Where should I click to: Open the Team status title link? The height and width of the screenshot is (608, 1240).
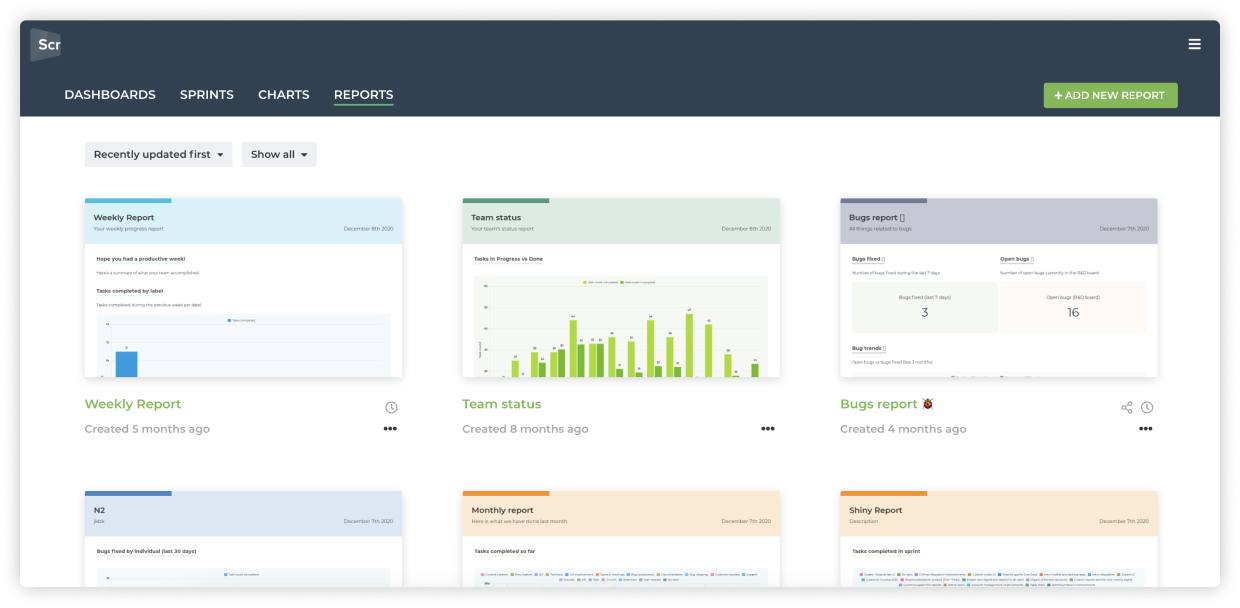pos(502,404)
